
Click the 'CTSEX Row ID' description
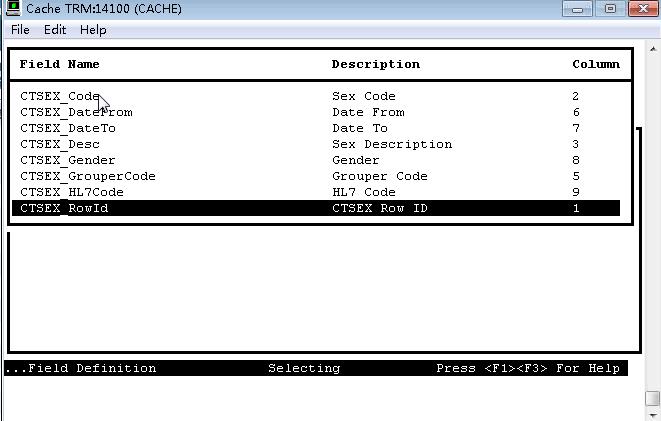point(380,208)
